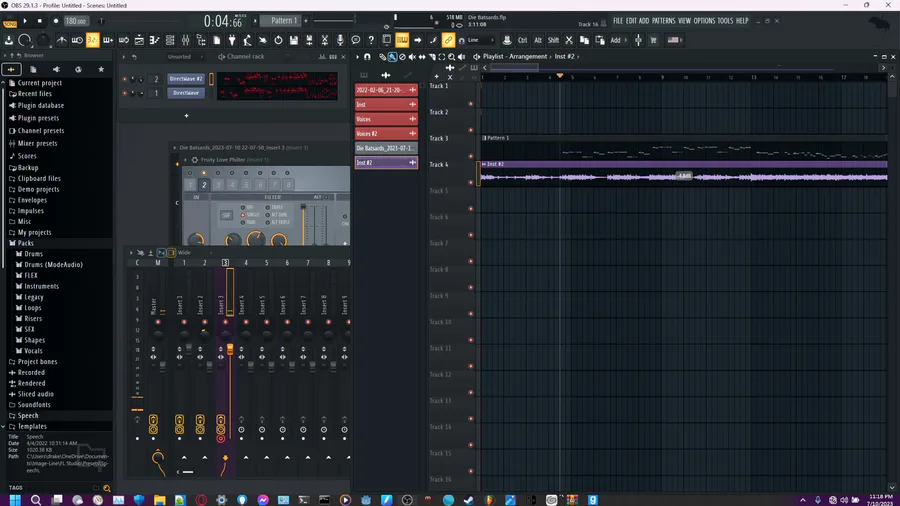Arm the transport Record button
900x506 pixels.
(56, 21)
